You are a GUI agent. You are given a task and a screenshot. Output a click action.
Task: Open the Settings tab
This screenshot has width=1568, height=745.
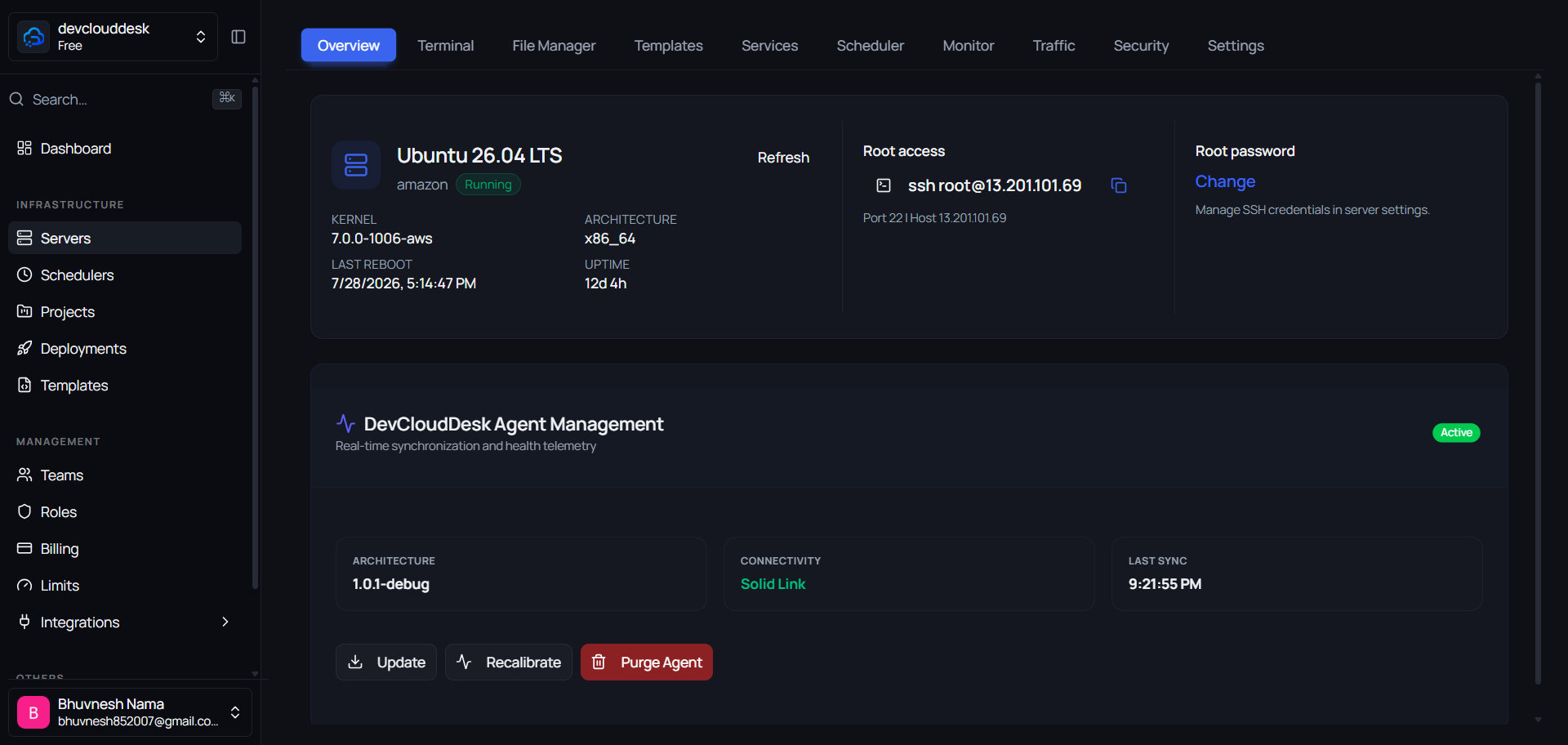tap(1236, 45)
